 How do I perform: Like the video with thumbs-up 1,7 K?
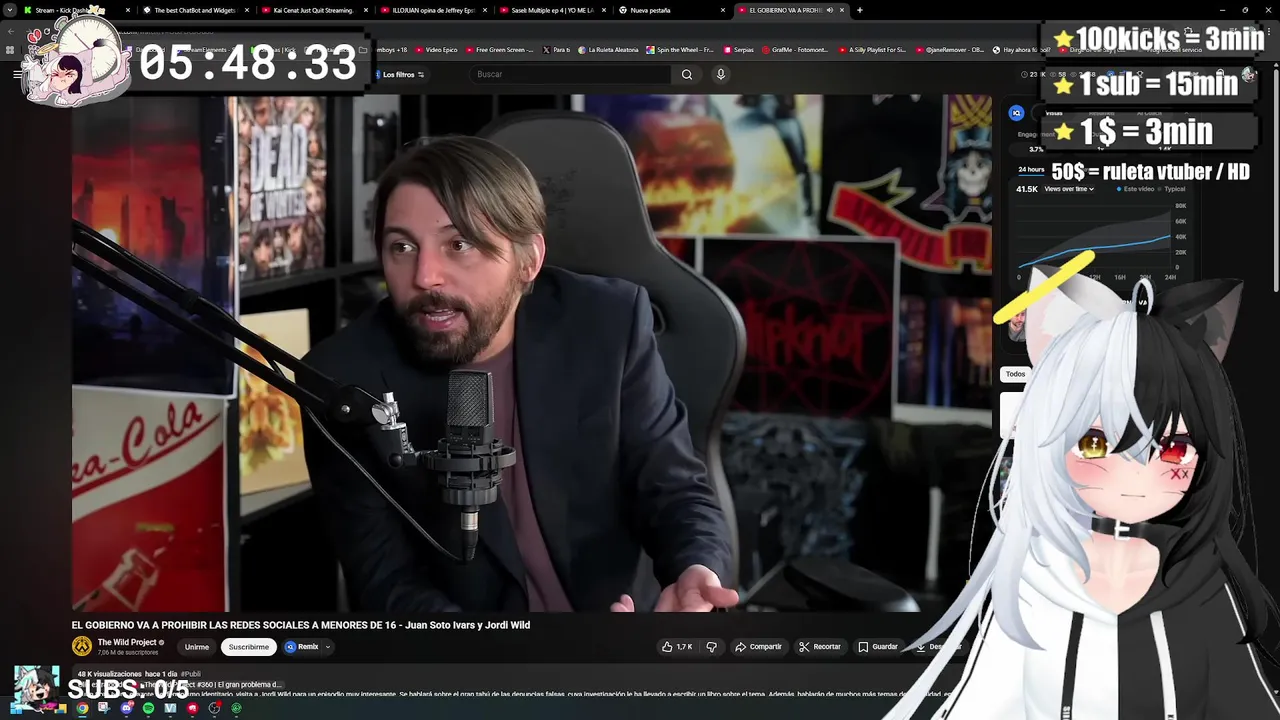[677, 647]
